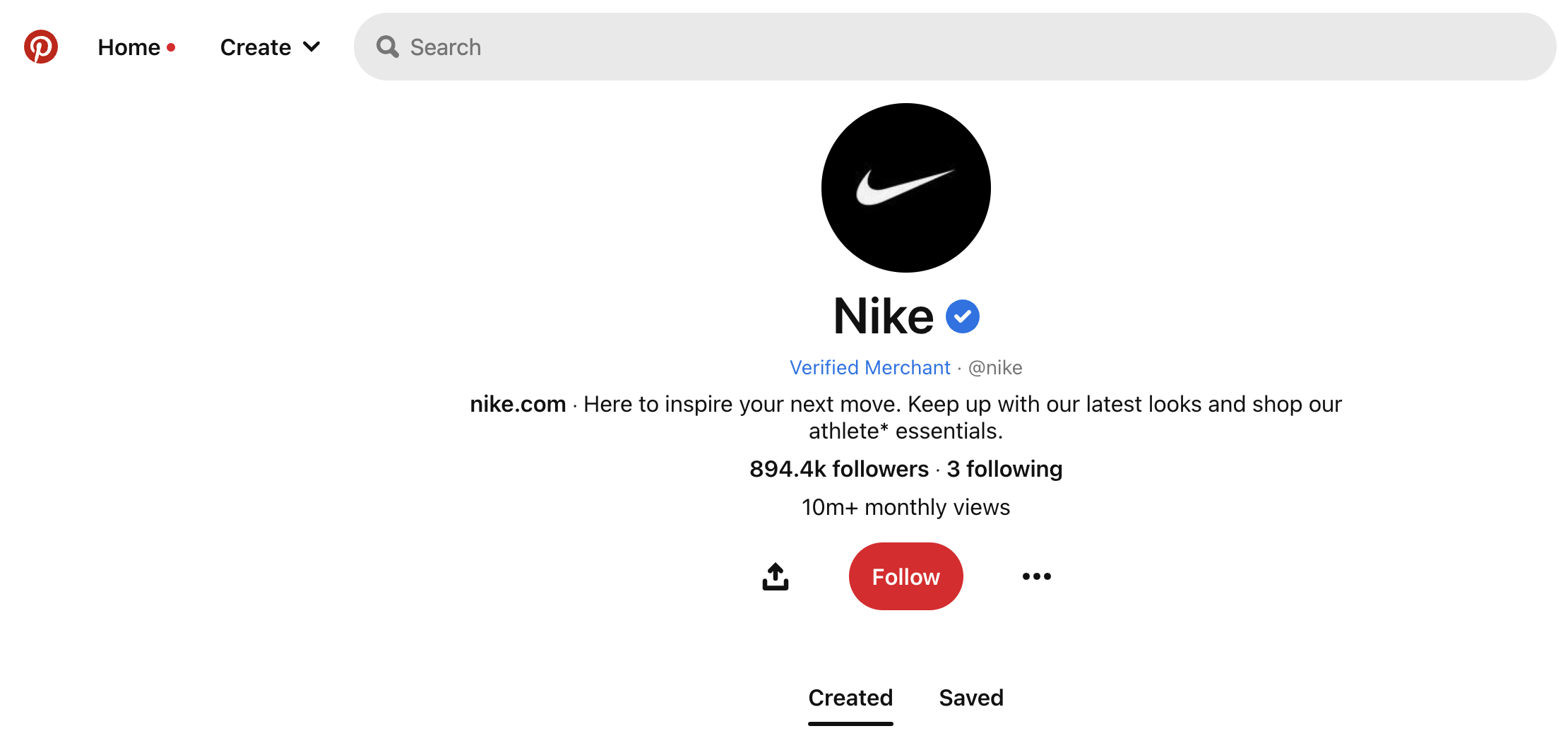Click the nike.com website text

(x=517, y=403)
